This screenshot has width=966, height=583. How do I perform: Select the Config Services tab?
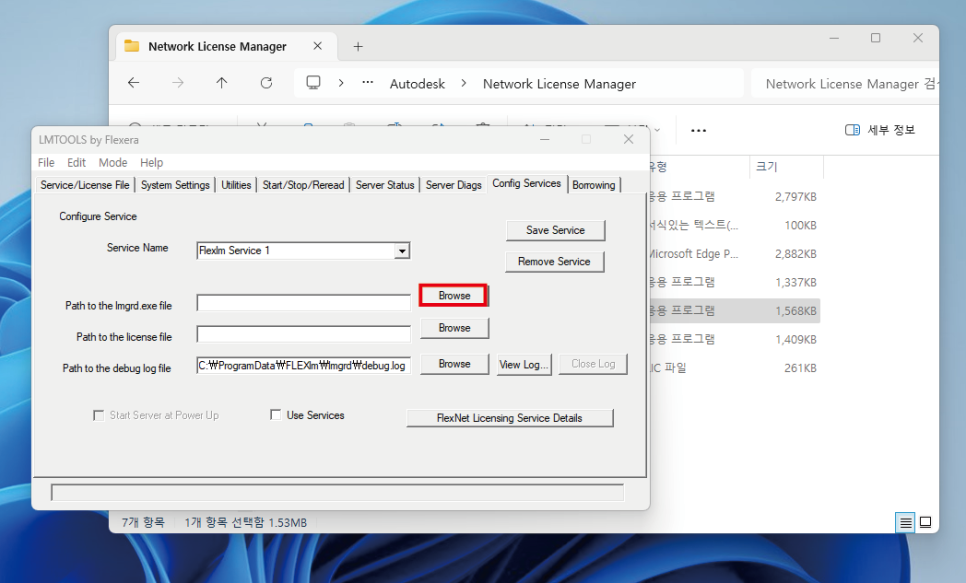tap(527, 183)
